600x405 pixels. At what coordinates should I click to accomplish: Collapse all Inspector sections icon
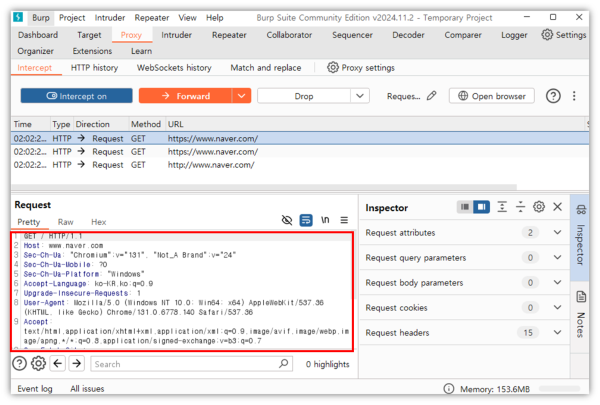click(520, 207)
